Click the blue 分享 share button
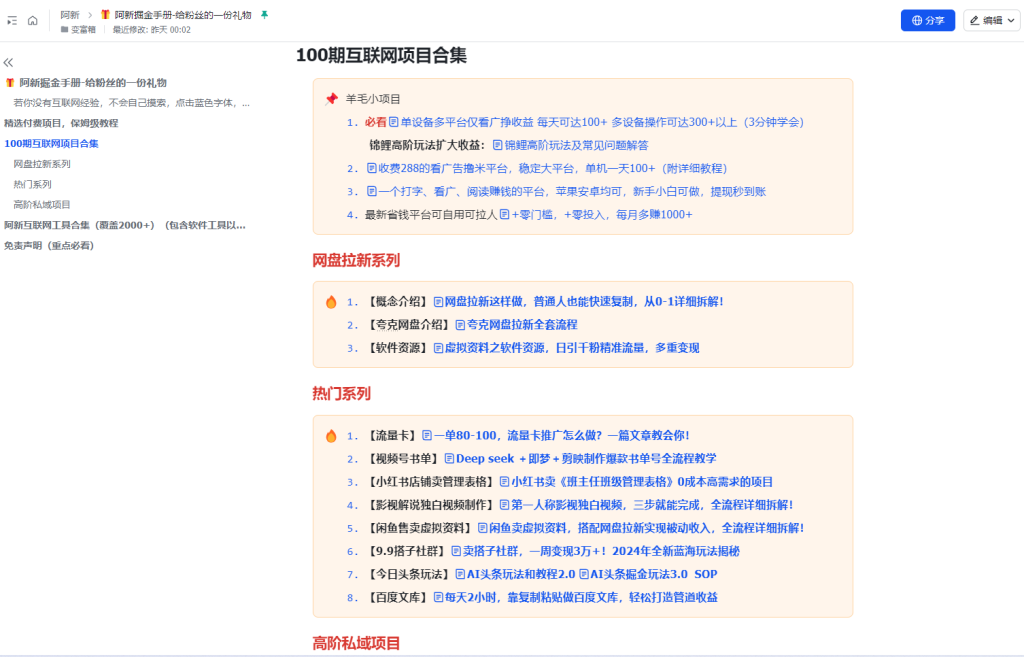1024x657 pixels. click(x=929, y=20)
